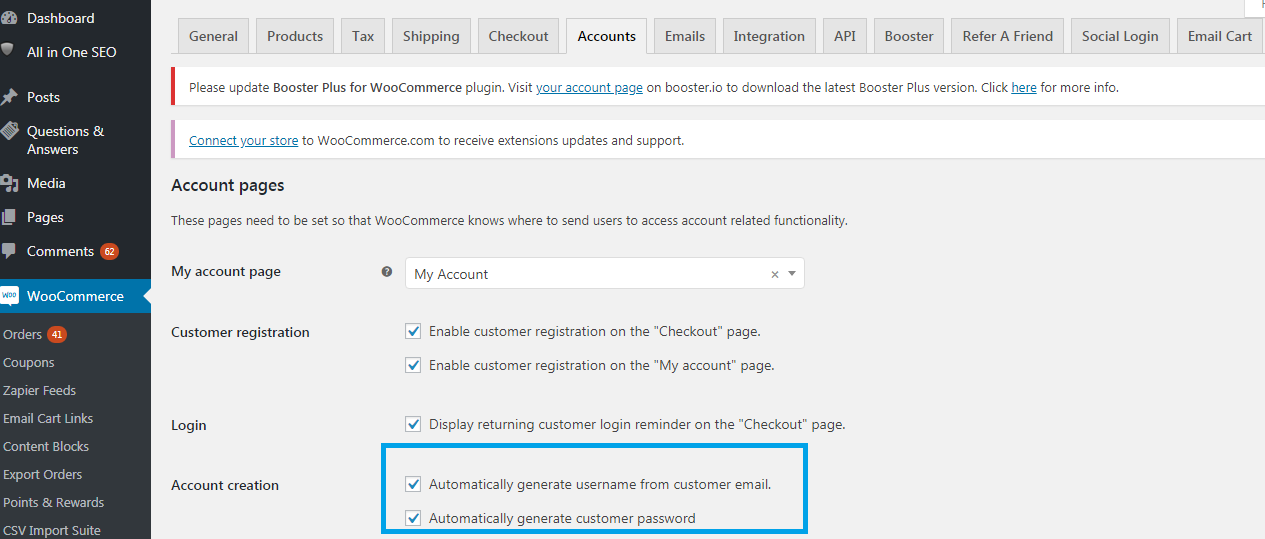Image resolution: width=1265 pixels, height=539 pixels.
Task: Click the All in One SEO shield icon
Action: (x=8, y=50)
